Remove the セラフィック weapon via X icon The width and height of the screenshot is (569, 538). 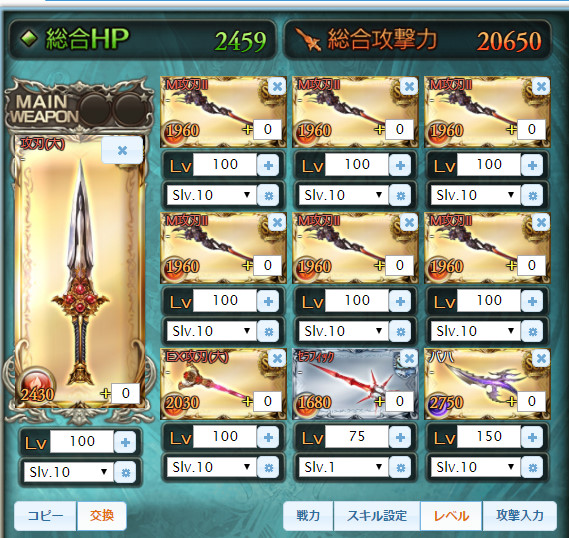[409, 359]
